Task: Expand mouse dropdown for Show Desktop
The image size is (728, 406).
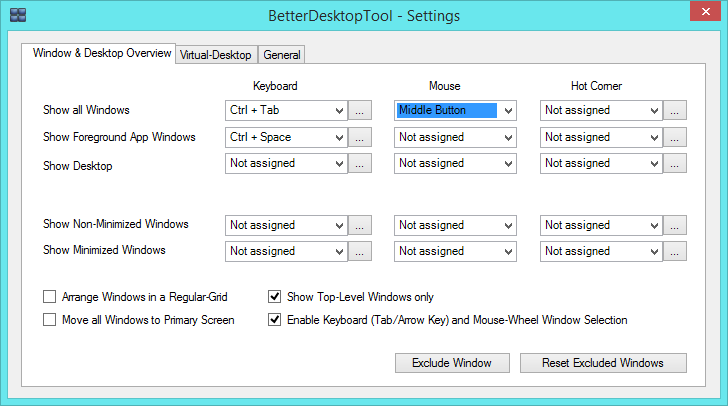Action: [x=455, y=164]
